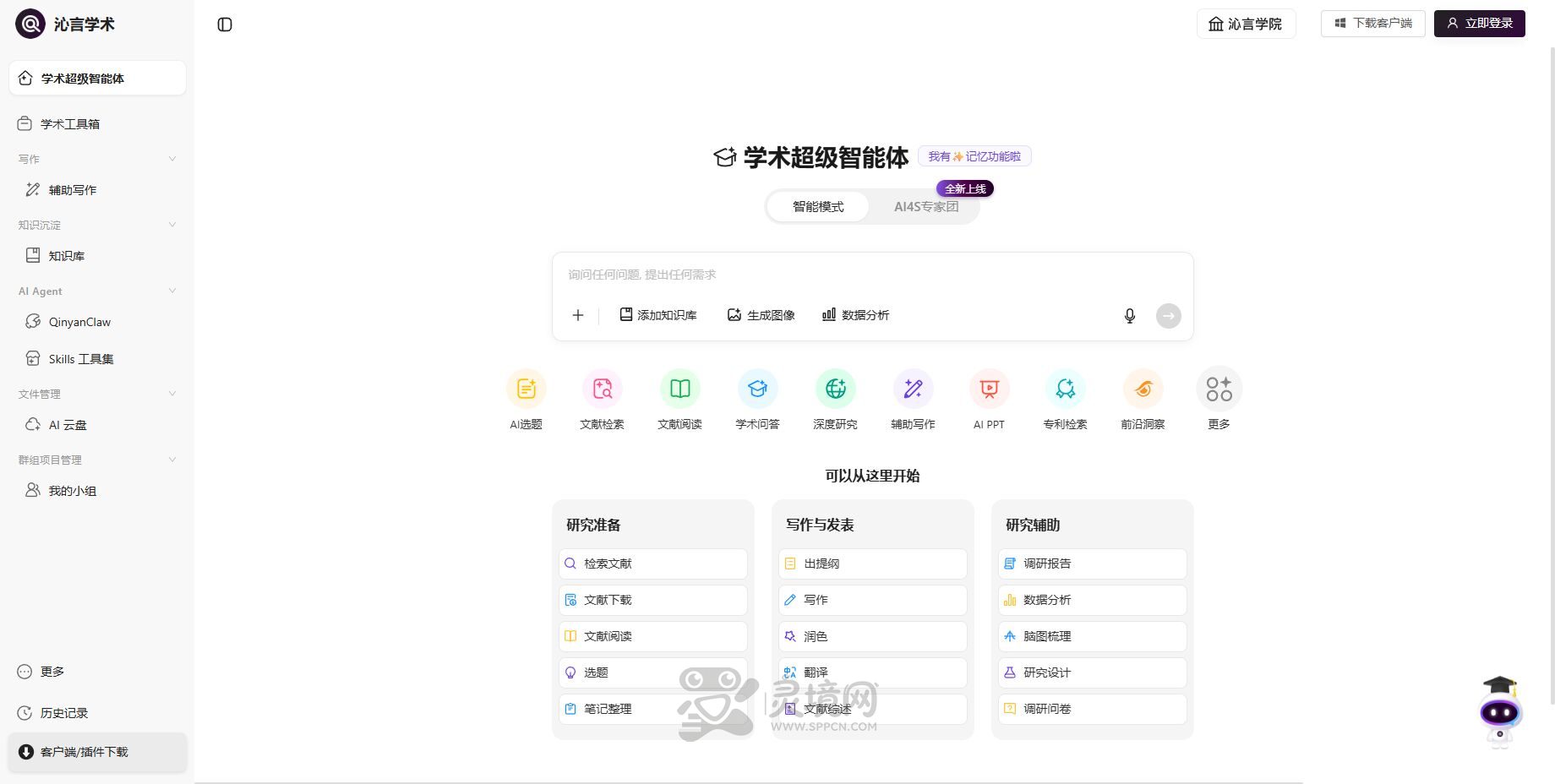Open Skills 工具集 in the sidebar
The width and height of the screenshot is (1555, 784).
(97, 359)
